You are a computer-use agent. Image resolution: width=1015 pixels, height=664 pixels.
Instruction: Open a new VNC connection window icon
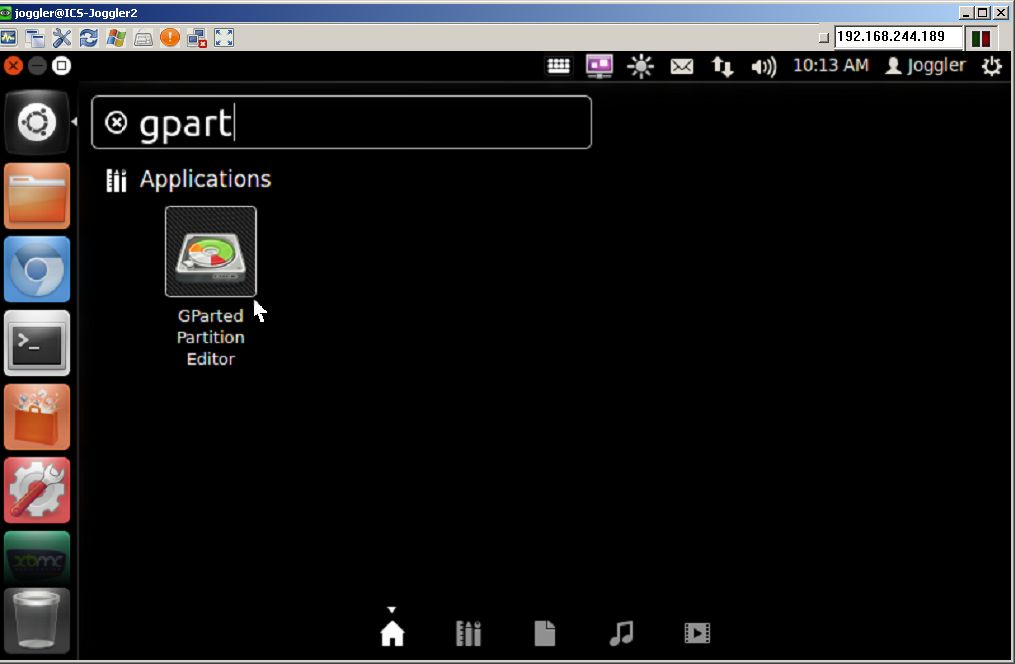[35, 38]
